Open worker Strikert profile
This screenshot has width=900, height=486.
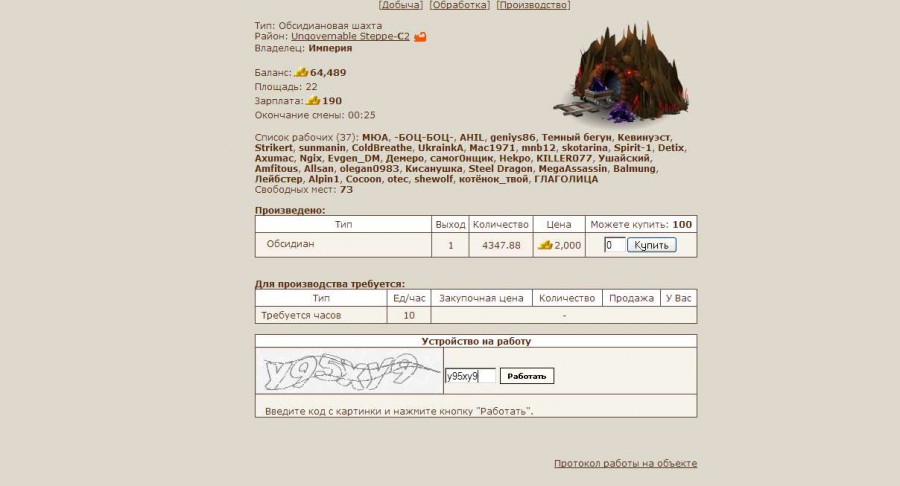click(274, 147)
